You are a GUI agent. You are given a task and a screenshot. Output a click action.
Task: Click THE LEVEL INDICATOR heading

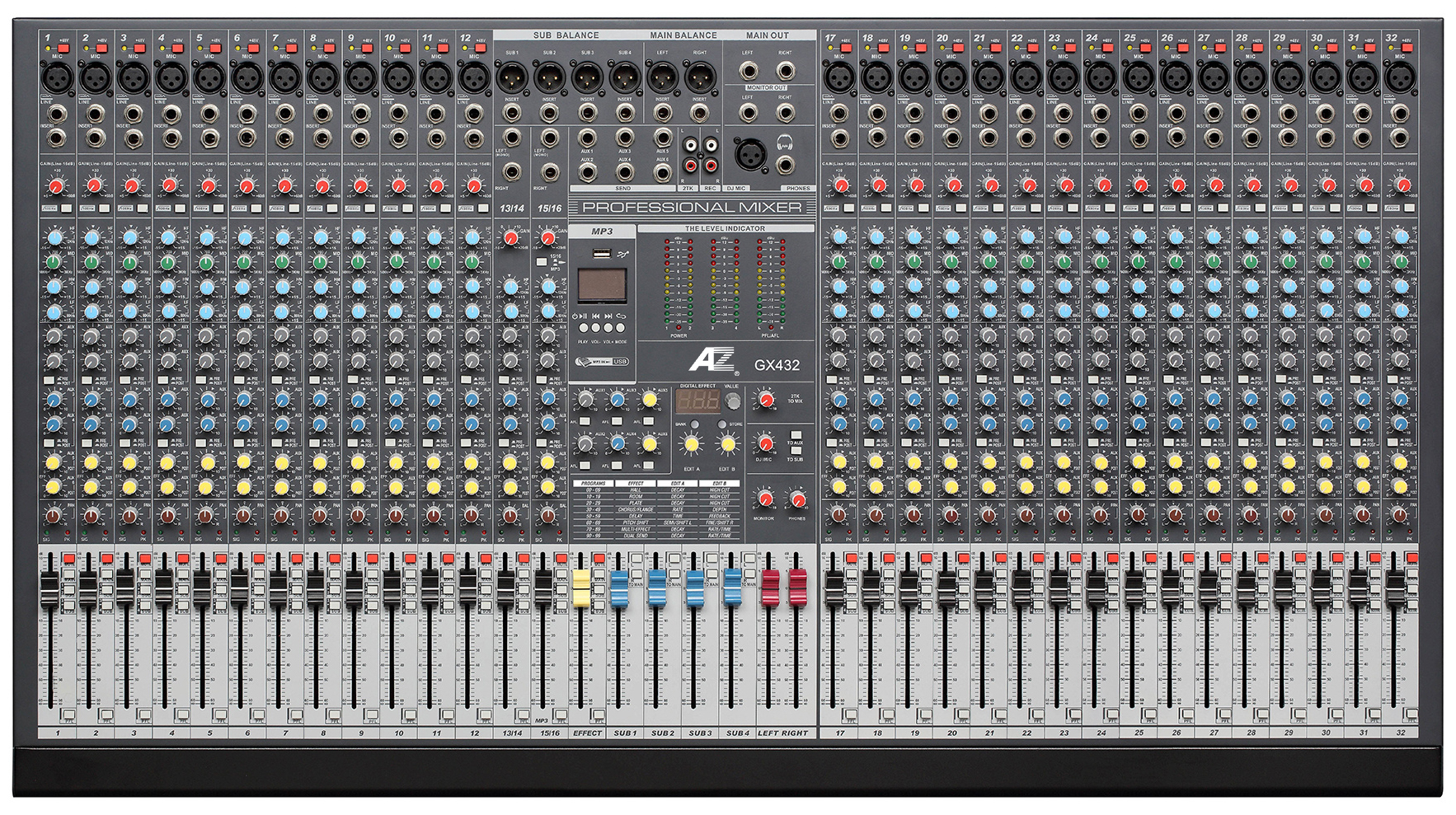pos(725,228)
